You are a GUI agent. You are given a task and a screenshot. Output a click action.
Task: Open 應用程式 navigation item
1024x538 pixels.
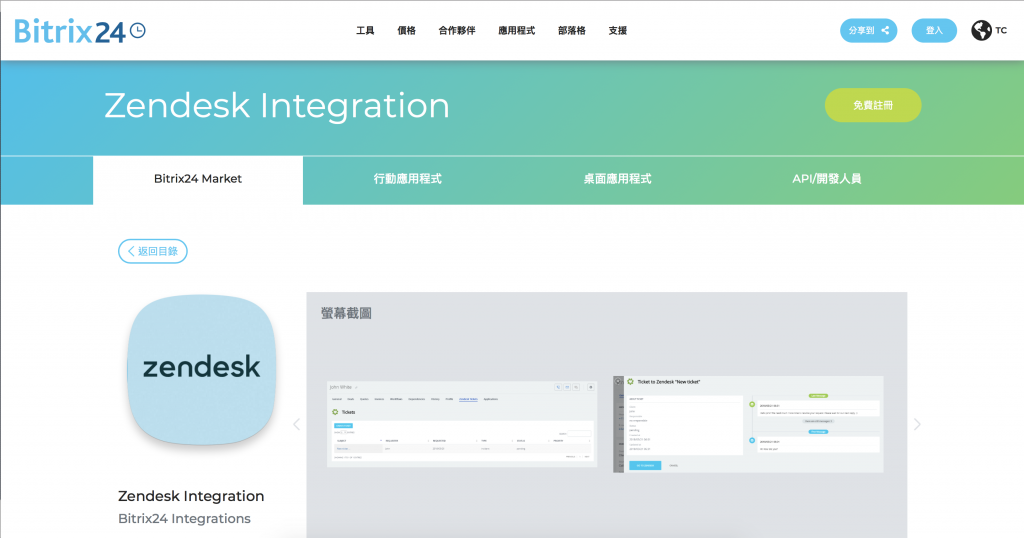[517, 31]
